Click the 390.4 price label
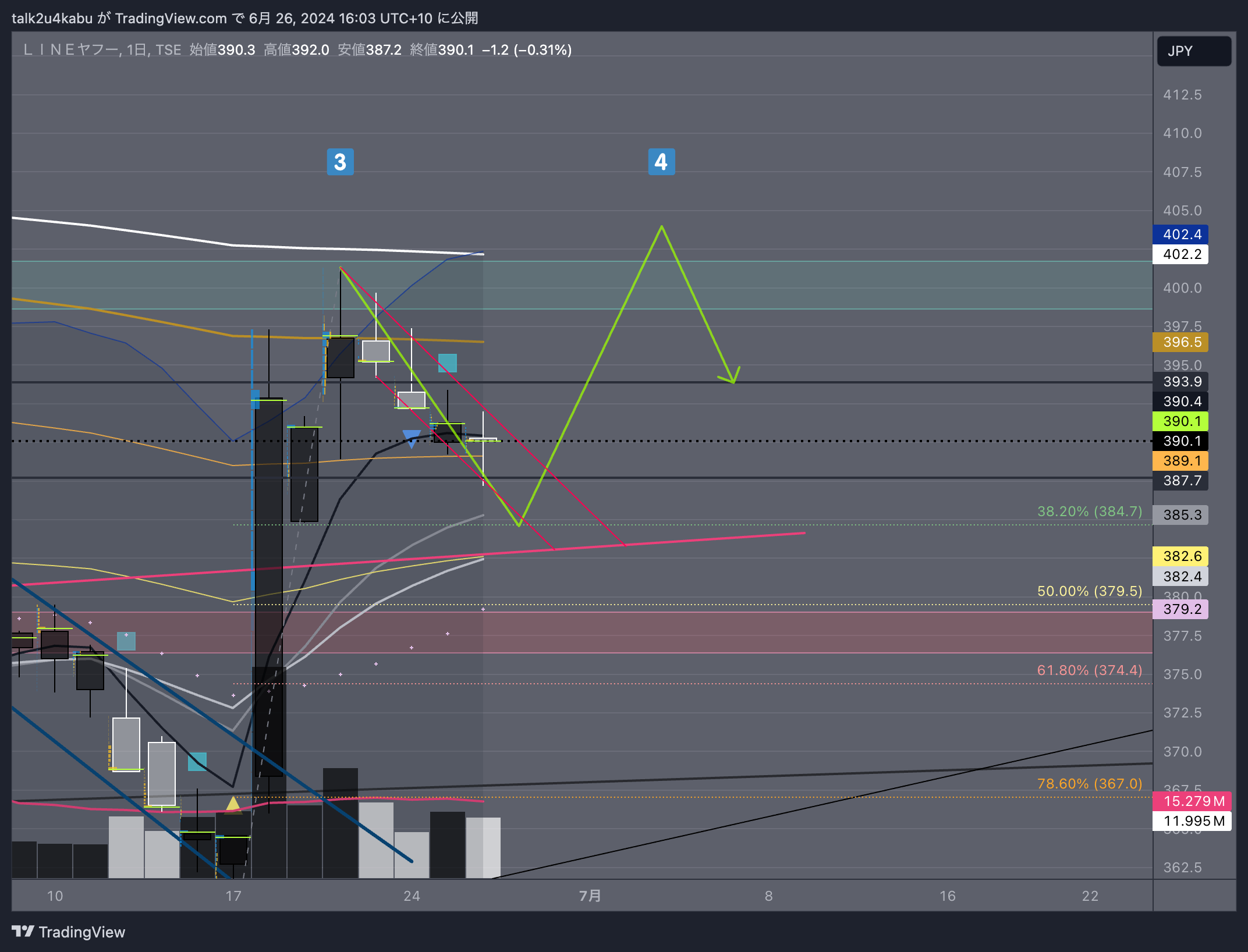 pos(1180,402)
